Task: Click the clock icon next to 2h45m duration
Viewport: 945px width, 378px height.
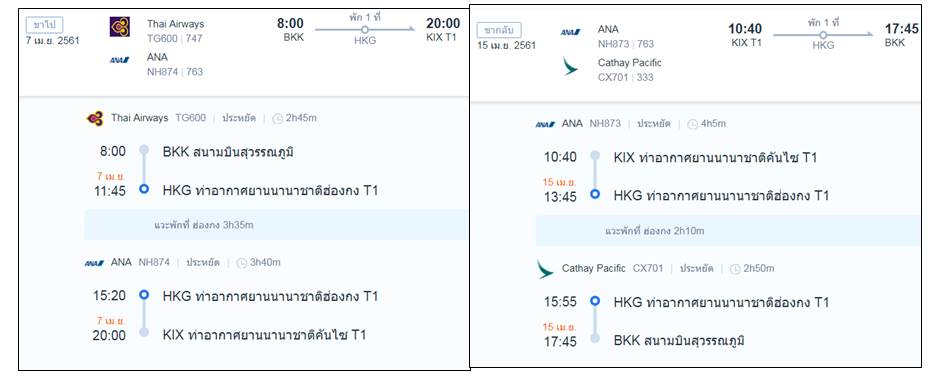Action: [277, 119]
